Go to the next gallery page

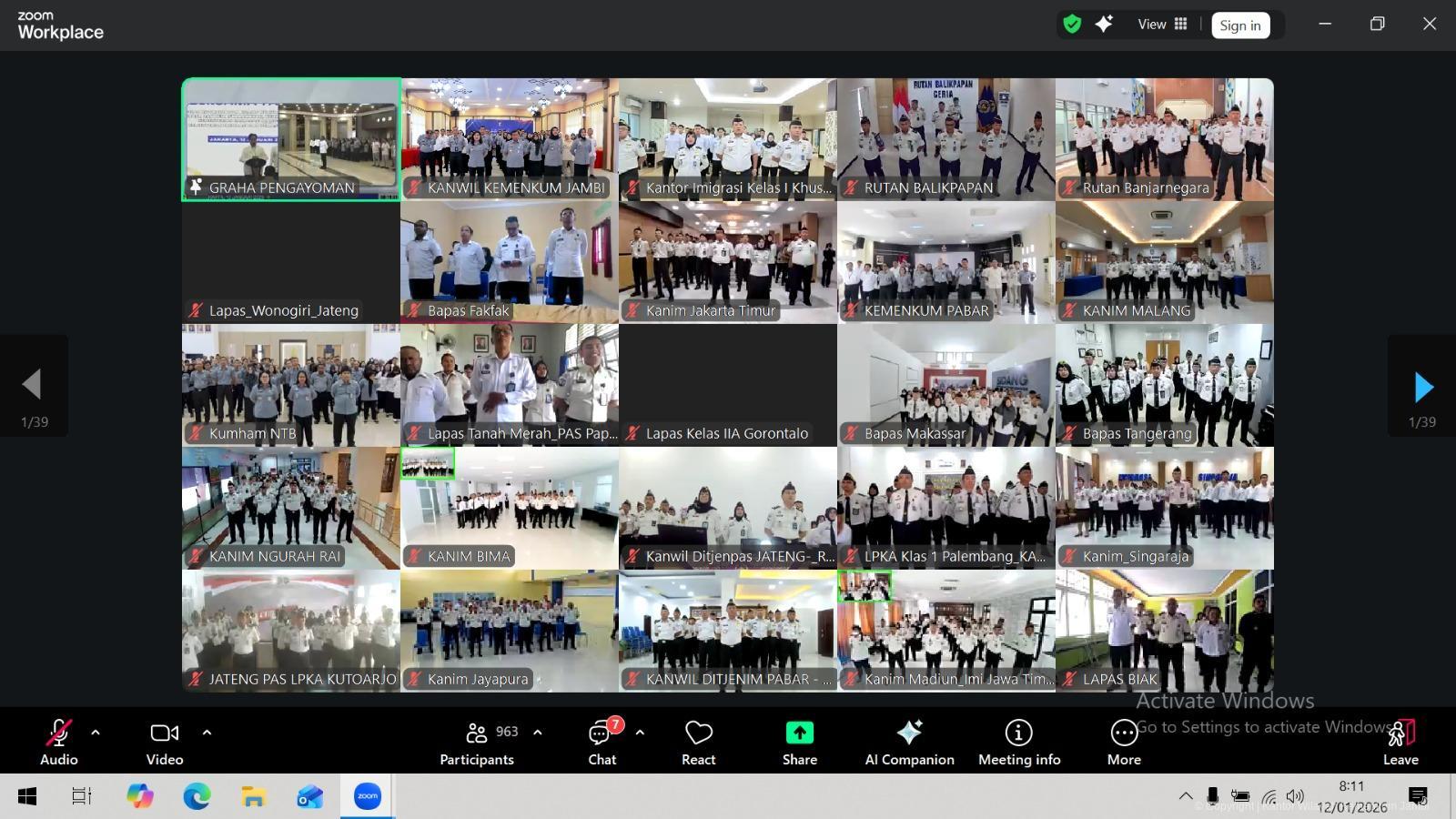tap(1421, 385)
